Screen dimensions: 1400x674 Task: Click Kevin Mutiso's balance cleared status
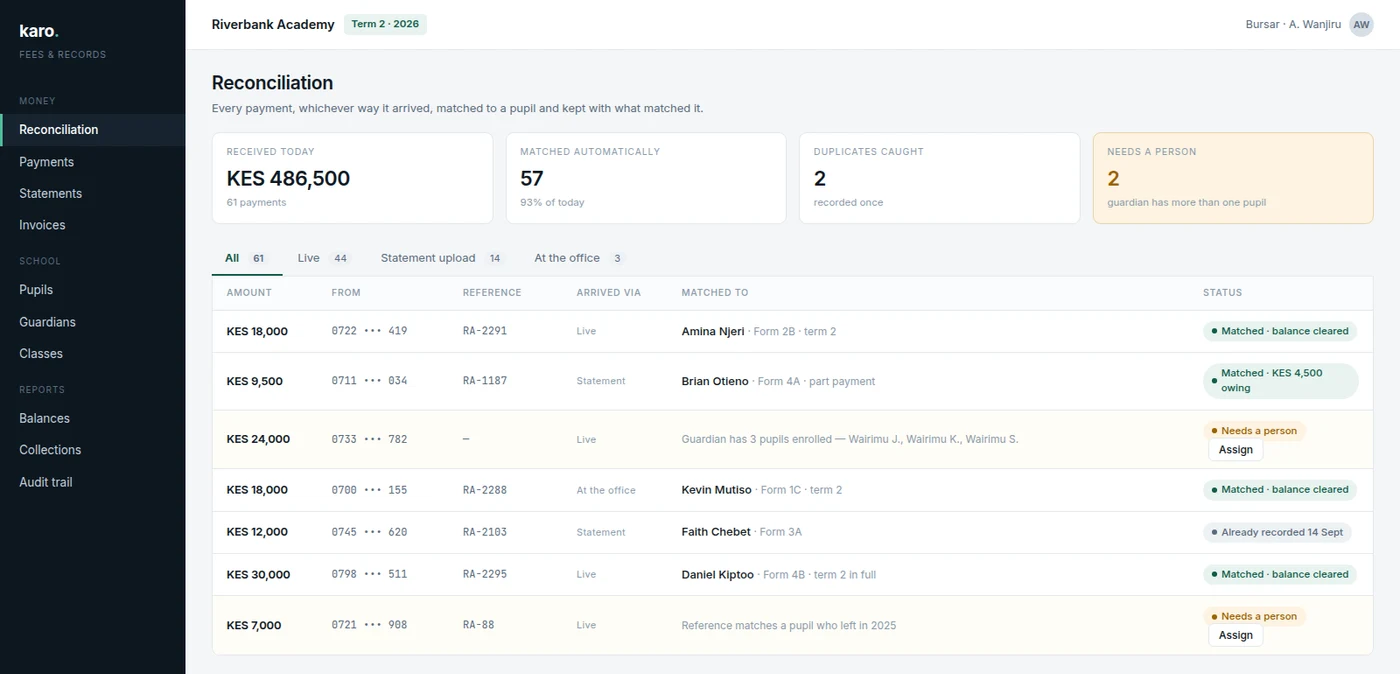click(1280, 490)
